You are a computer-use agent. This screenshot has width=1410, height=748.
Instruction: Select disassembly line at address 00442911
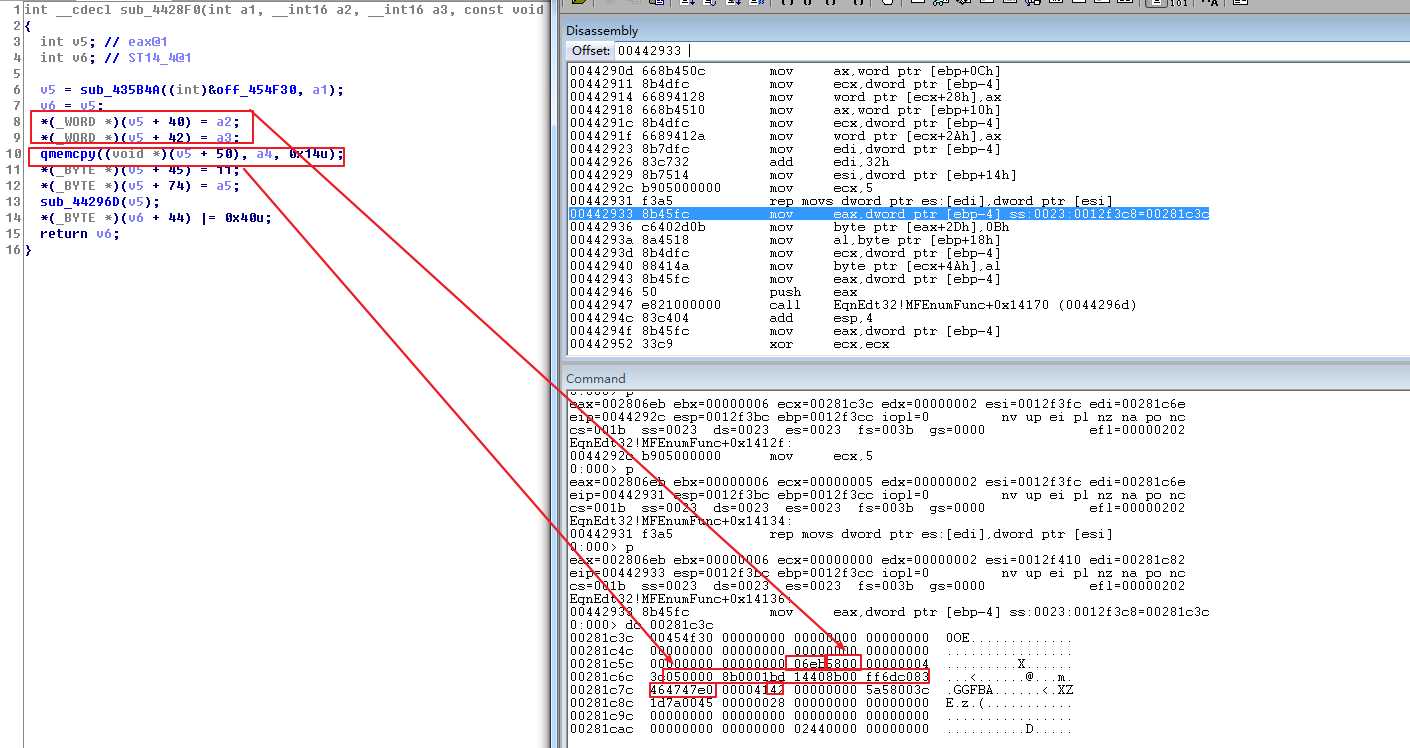(785, 84)
